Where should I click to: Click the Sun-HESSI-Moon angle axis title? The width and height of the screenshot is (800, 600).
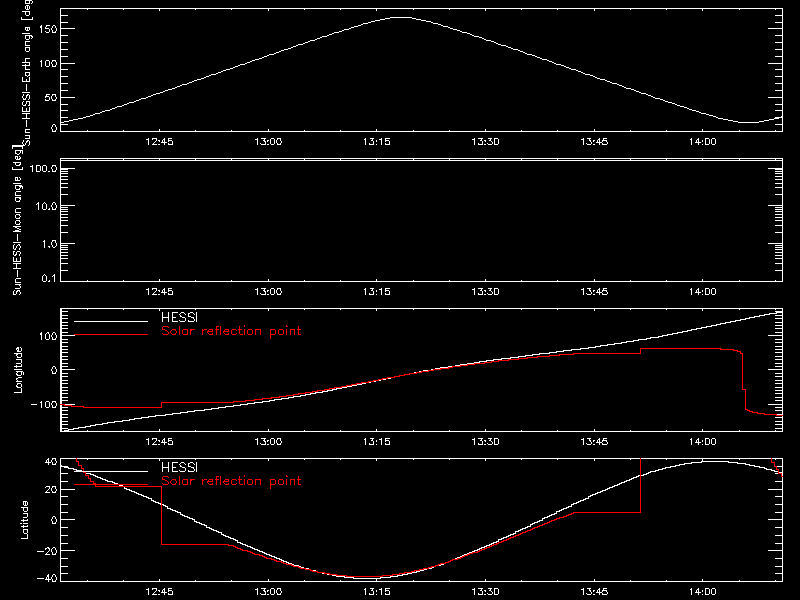point(17,220)
